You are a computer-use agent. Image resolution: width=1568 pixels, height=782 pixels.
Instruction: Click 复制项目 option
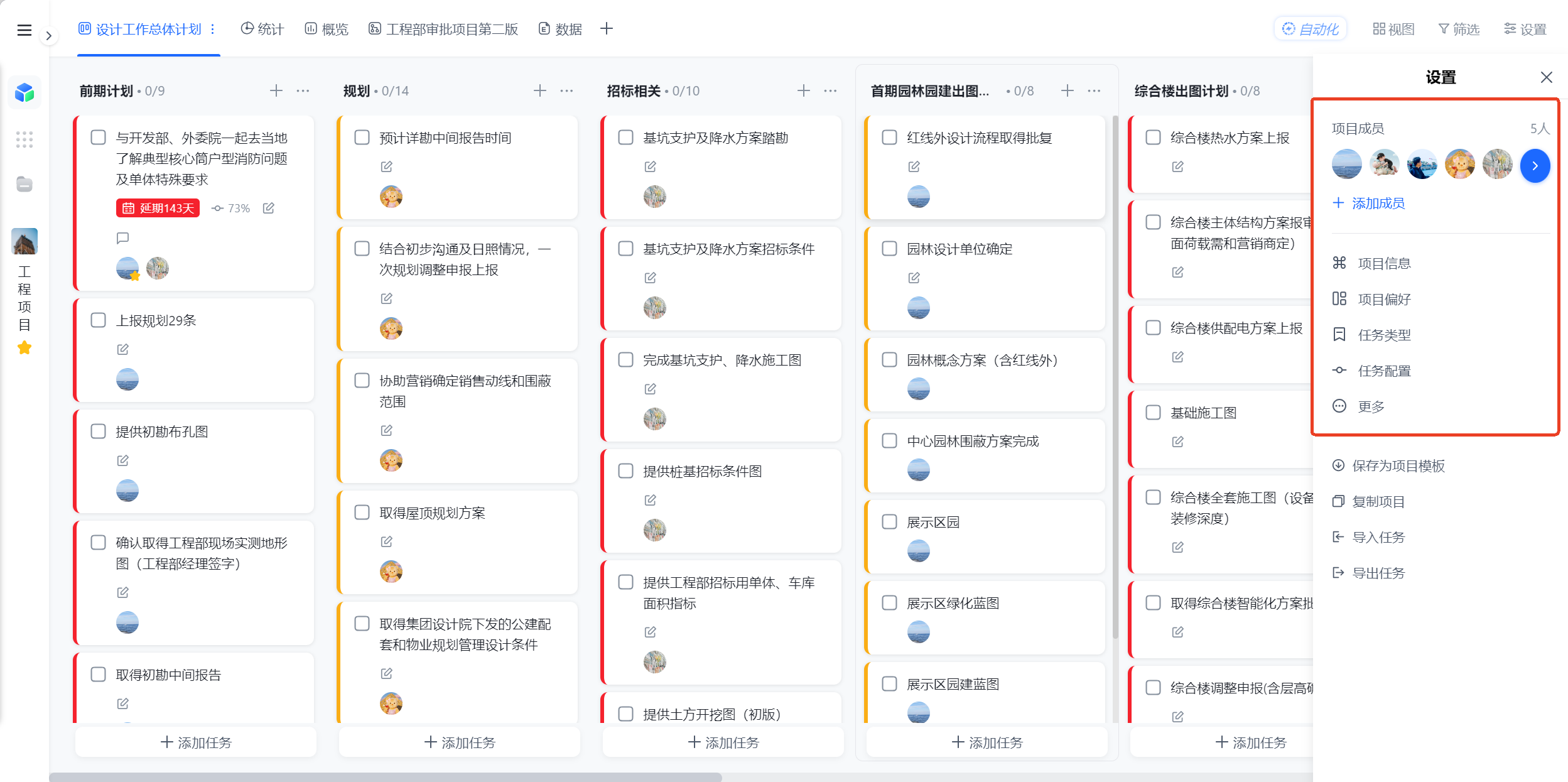point(1369,501)
